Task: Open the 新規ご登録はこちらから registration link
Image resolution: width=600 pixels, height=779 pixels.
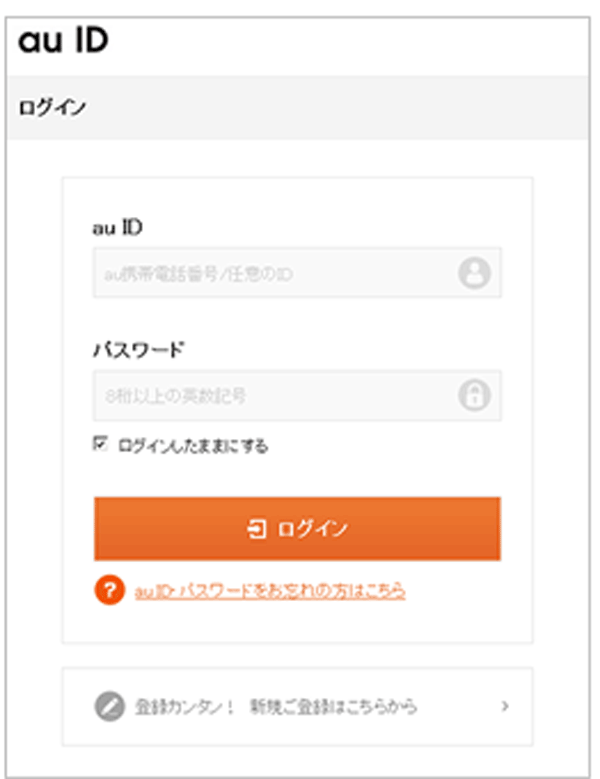Action: point(333,706)
